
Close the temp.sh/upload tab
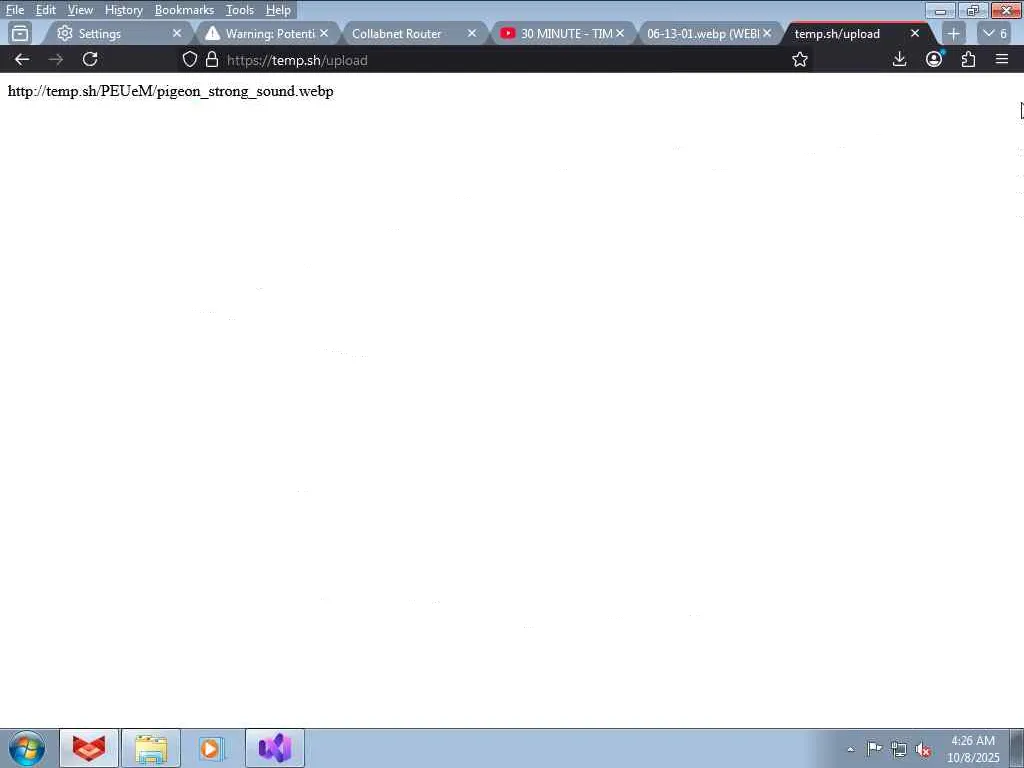tap(915, 33)
